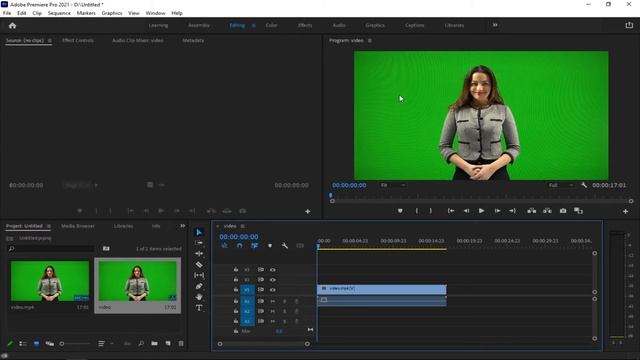This screenshot has width=640, height=360.
Task: Select the Pen tool
Action: pyautogui.click(x=199, y=286)
